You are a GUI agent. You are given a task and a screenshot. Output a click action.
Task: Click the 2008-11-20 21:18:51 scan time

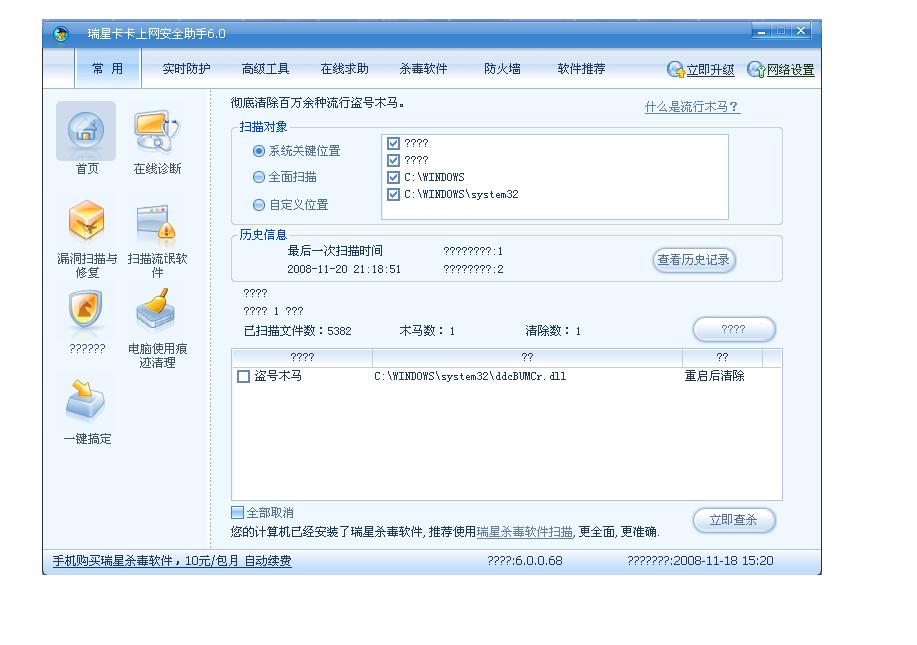pyautogui.click(x=344, y=270)
